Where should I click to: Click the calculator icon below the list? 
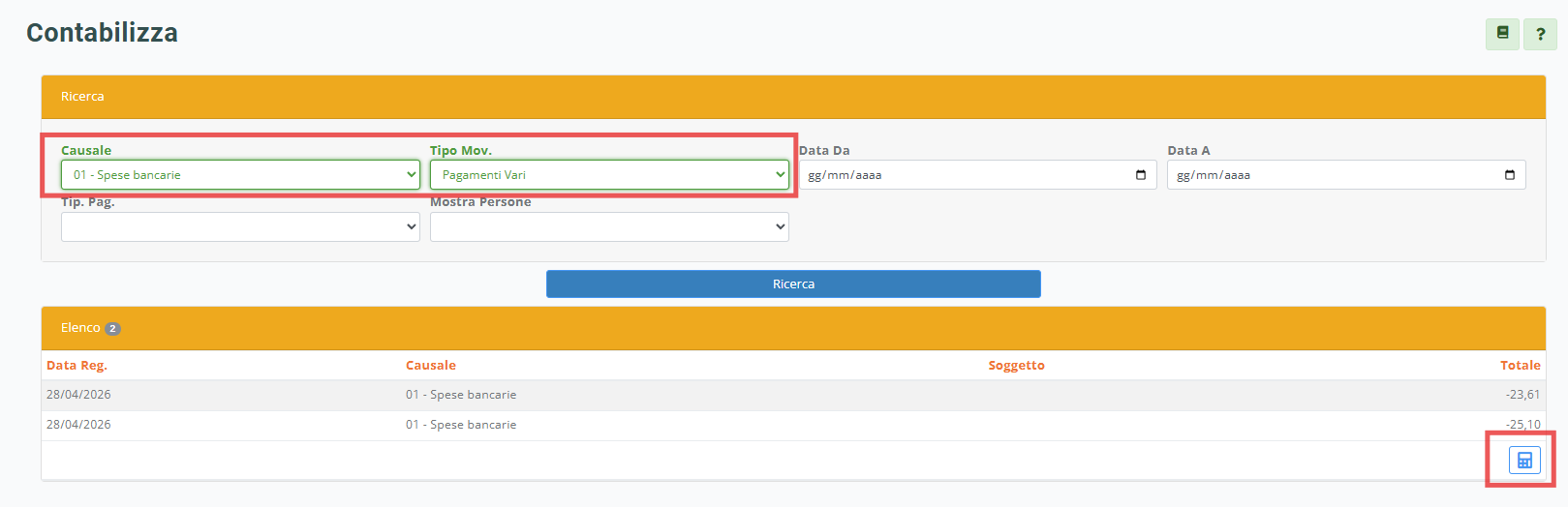(x=1523, y=460)
